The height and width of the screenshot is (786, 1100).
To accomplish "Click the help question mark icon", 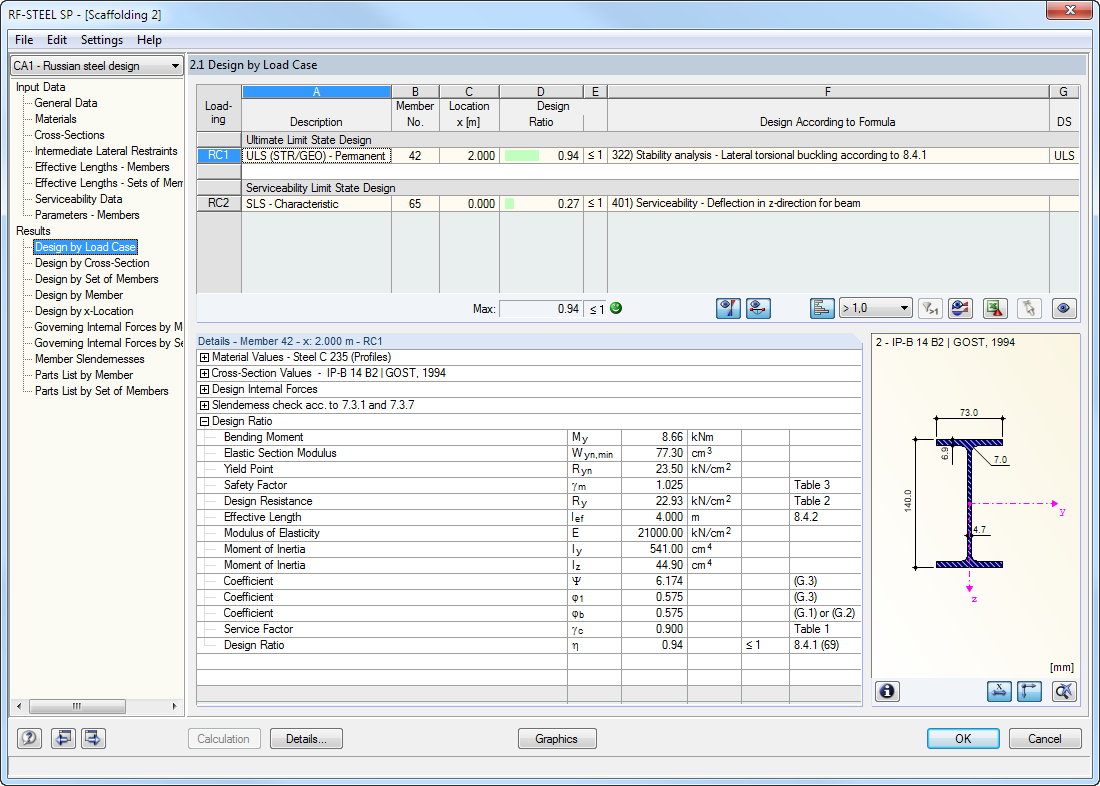I will (x=29, y=738).
